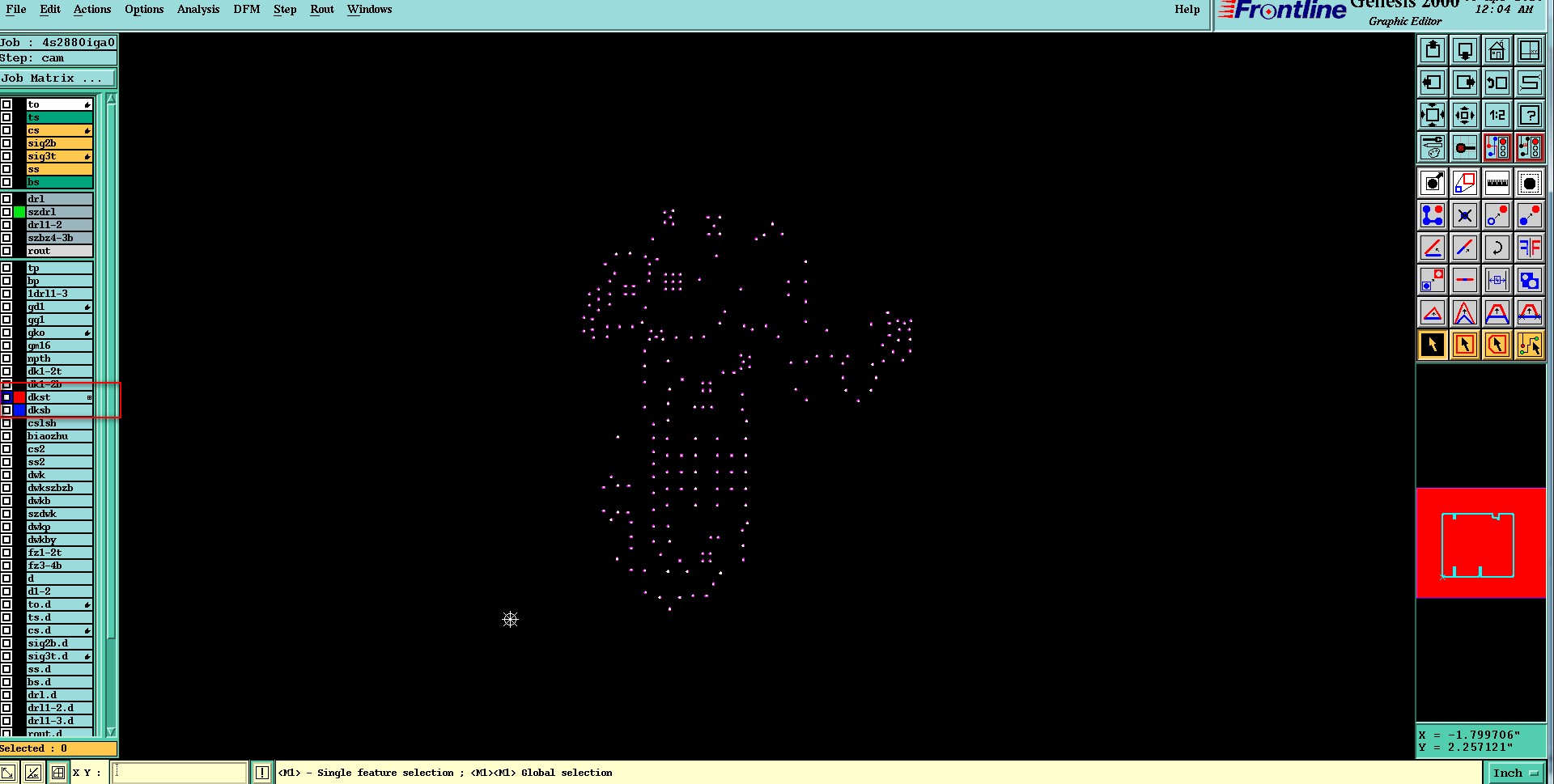Click the layer list vertical scrollbar
Viewport: 1554px width, 784px height.
pos(111,414)
